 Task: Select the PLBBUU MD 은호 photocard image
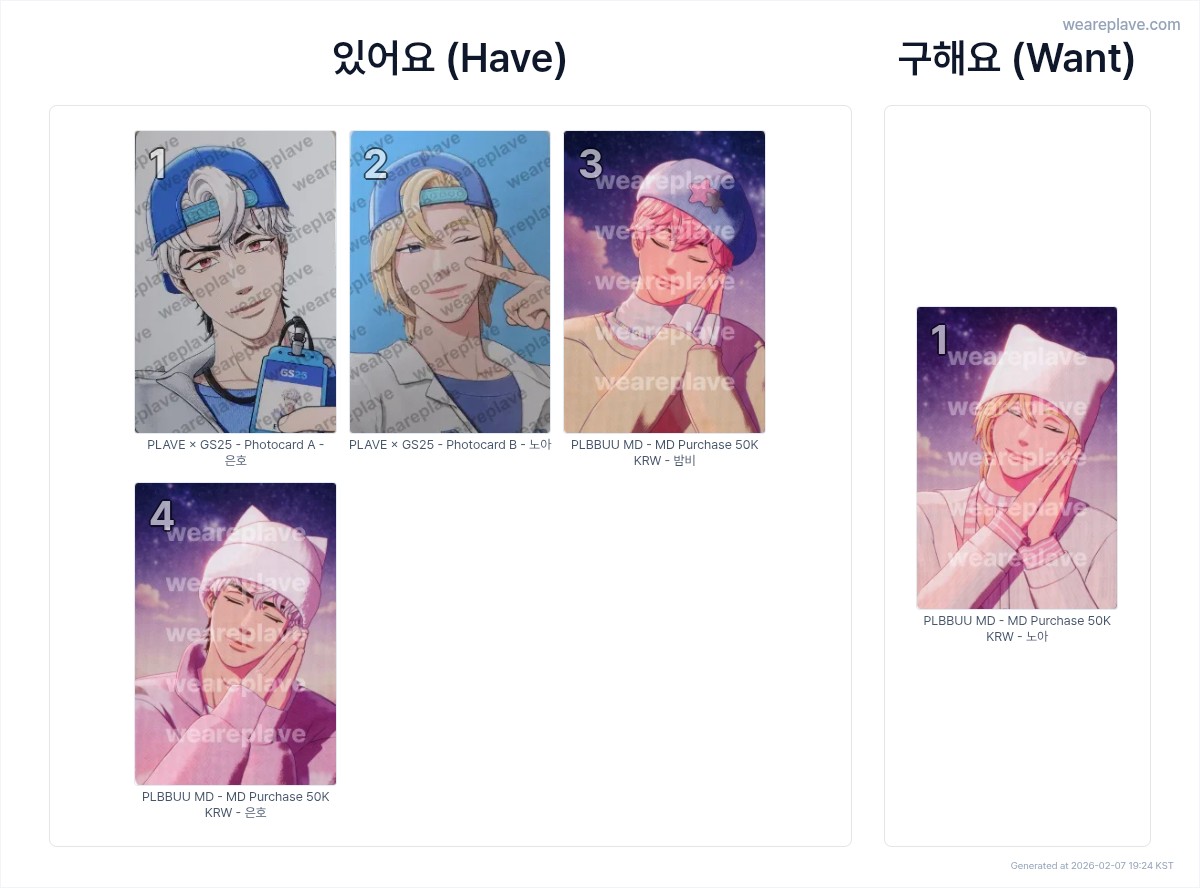coord(235,634)
